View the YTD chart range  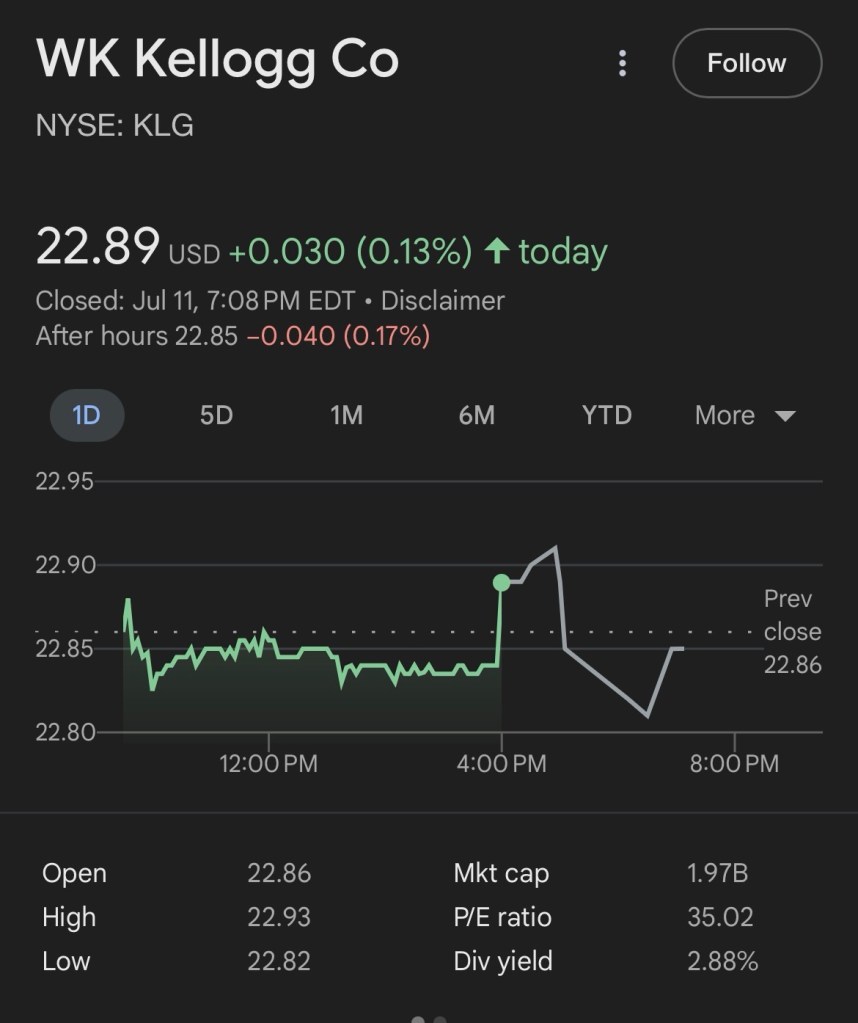607,415
